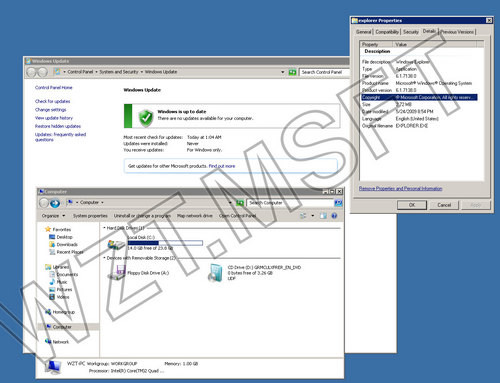
Task: Select File description row in Details
Action: 419,62
